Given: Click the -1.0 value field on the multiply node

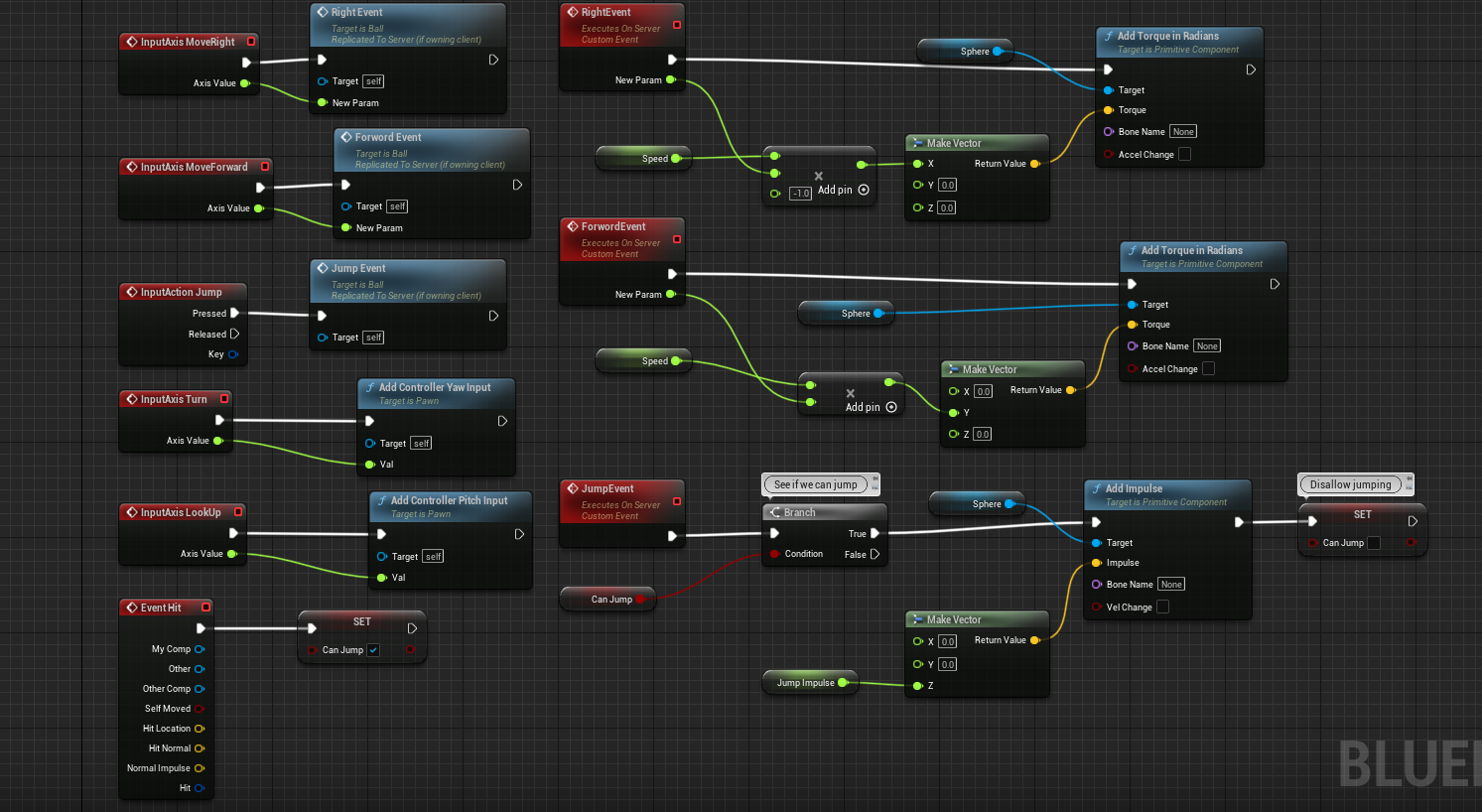Looking at the screenshot, I should pyautogui.click(x=801, y=194).
